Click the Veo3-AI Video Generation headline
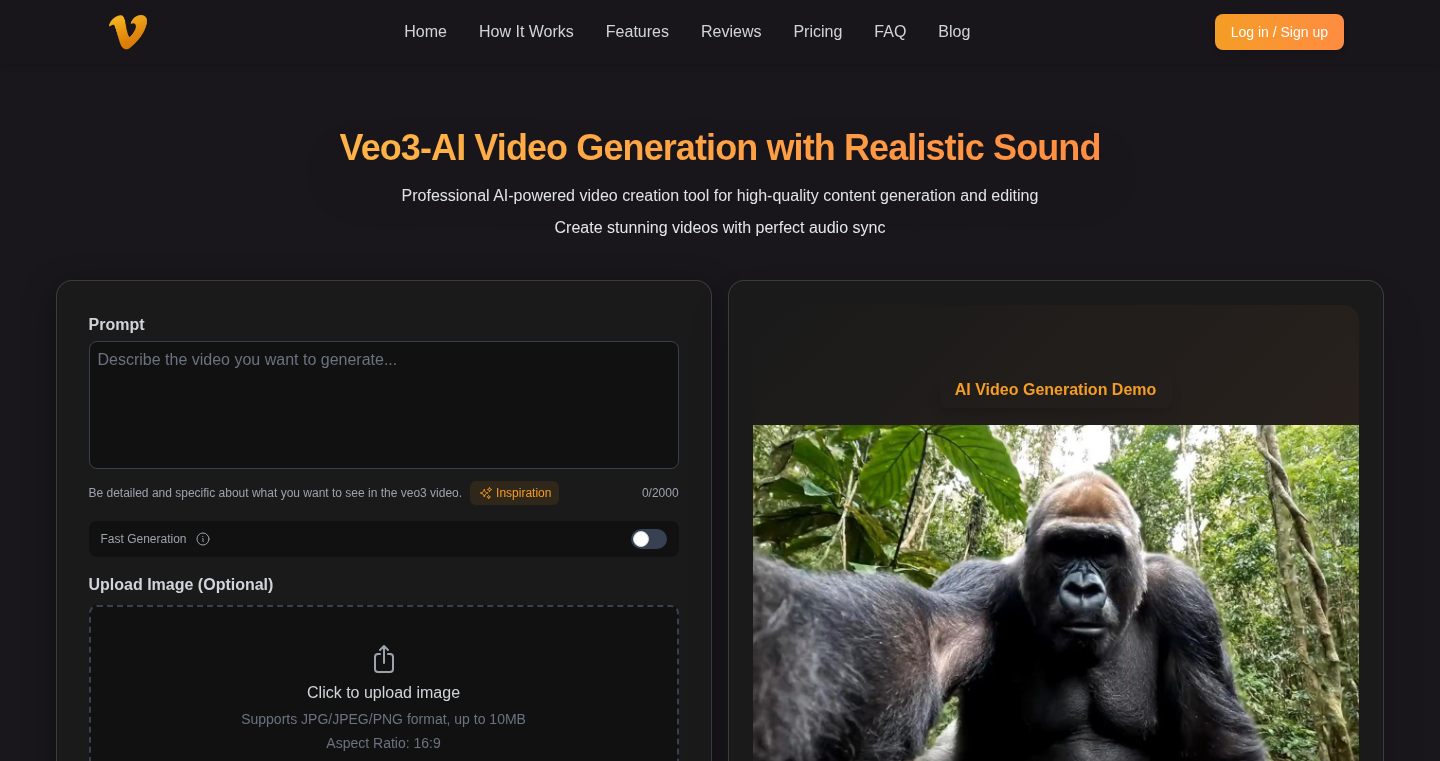The height and width of the screenshot is (761, 1440). pos(720,148)
